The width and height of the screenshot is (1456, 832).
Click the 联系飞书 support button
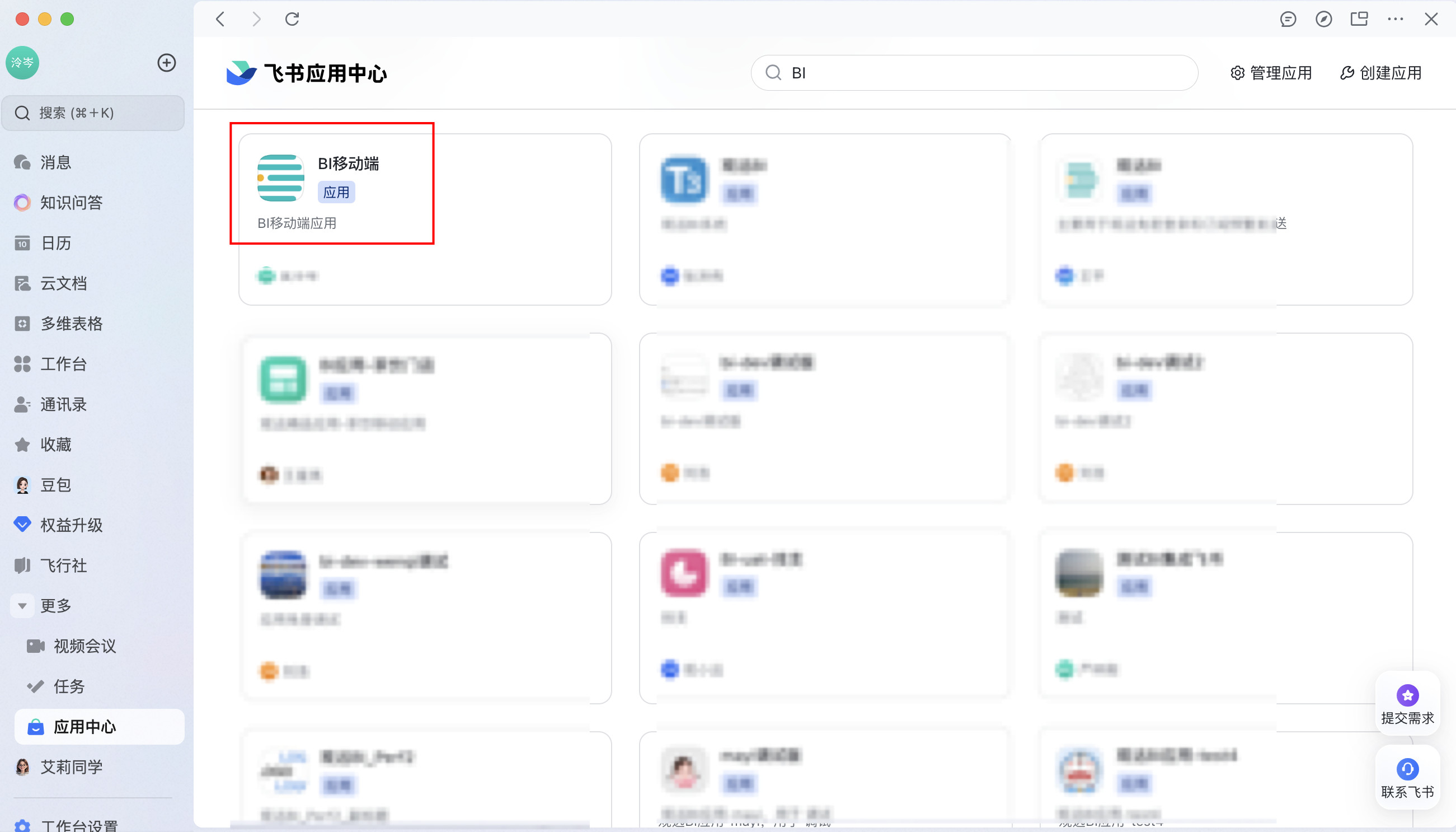1407,778
